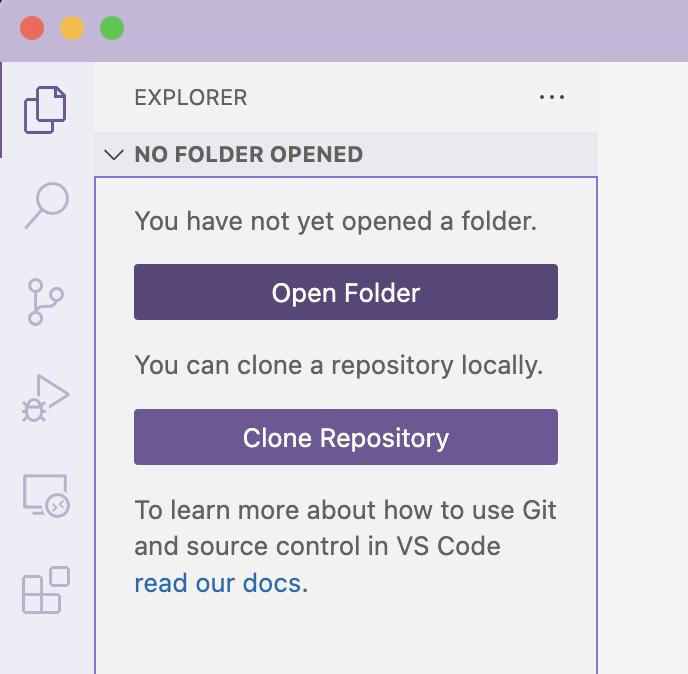688x674 pixels.
Task: Click the empty editor area beside Explorer
Action: click(x=643, y=368)
